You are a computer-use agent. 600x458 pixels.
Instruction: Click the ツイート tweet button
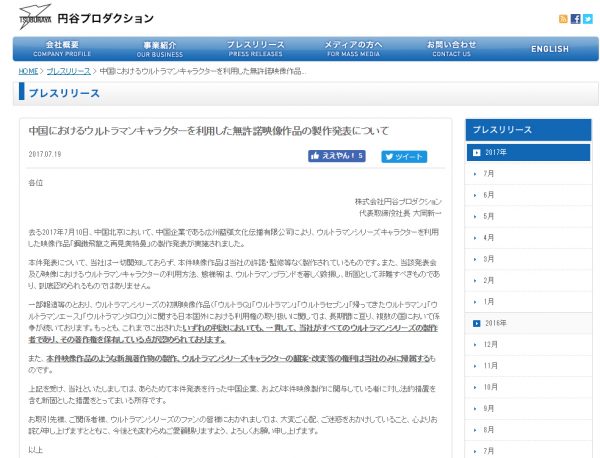(404, 156)
